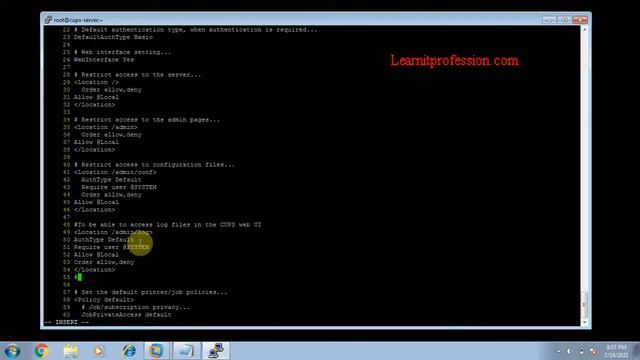The height and width of the screenshot is (360, 640).
Task: Click the '-- INSERT --' mode indicator
Action: point(67,322)
